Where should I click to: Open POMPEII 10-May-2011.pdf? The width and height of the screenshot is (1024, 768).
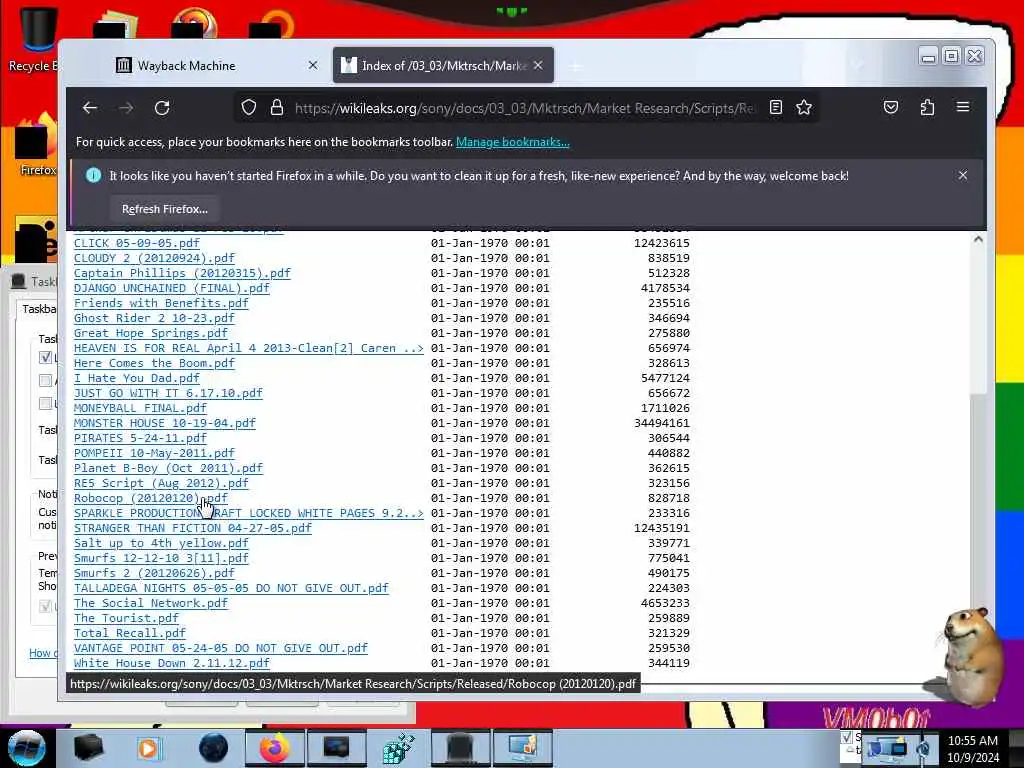click(154, 453)
